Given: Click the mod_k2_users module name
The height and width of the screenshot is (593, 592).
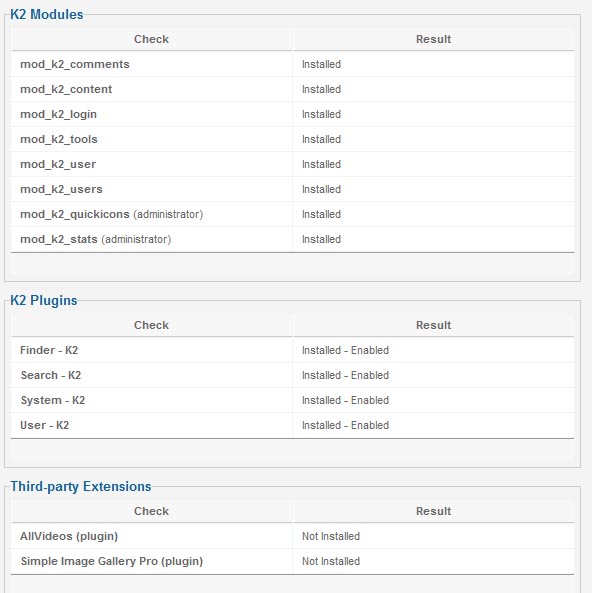Looking at the screenshot, I should point(61,189).
